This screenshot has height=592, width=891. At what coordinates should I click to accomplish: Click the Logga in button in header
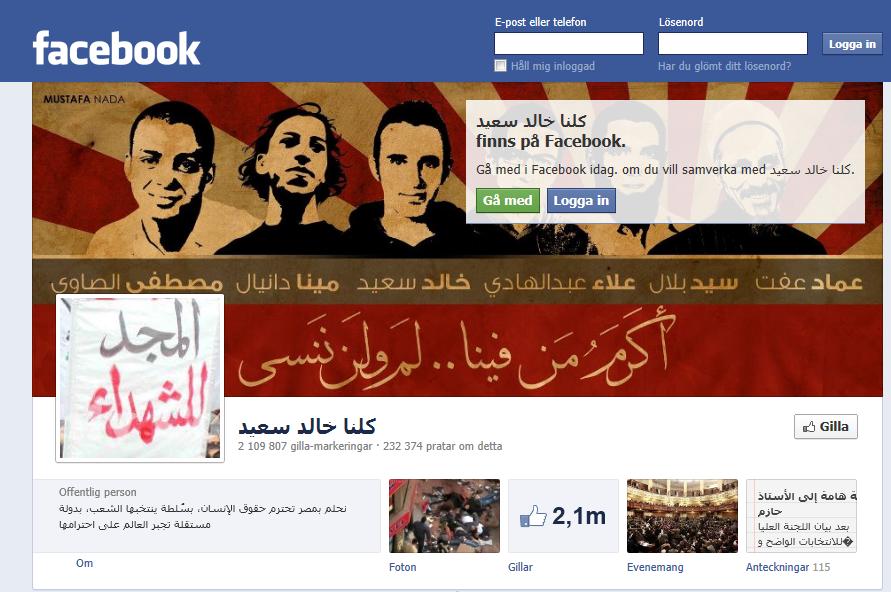tap(852, 44)
